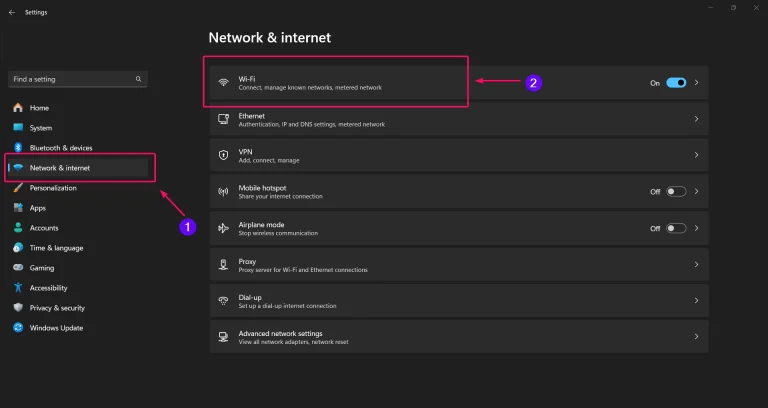The height and width of the screenshot is (408, 768).
Task: Open the Ethernet settings title
Action: coord(252,116)
